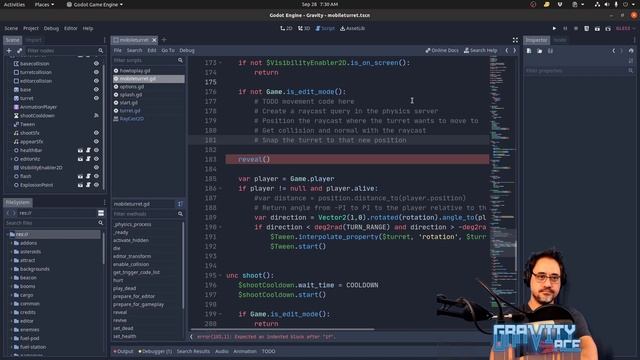Go to previous folder in FileSystem
The width and height of the screenshot is (640, 360).
point(8,213)
